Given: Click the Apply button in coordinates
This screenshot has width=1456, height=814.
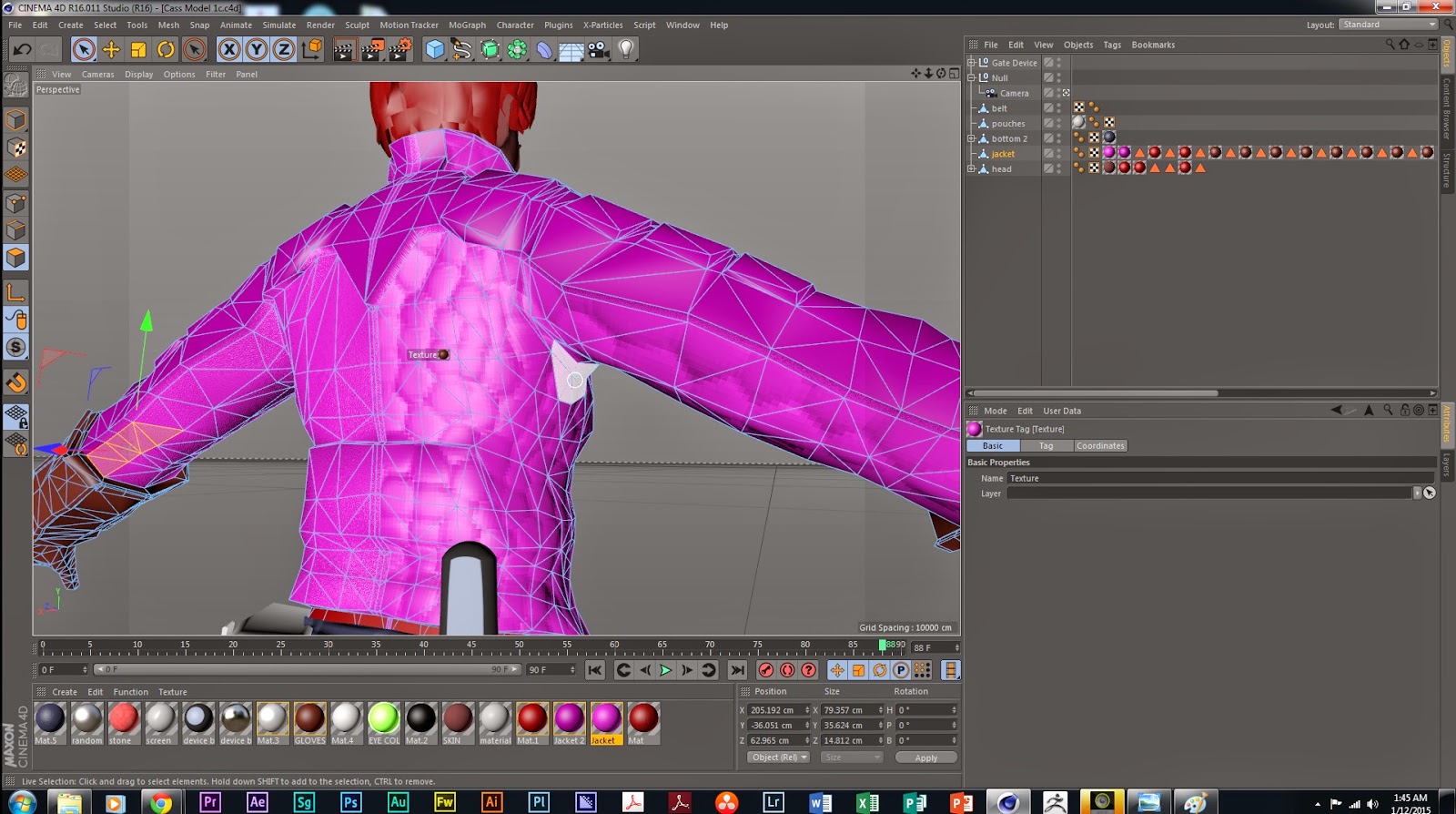Looking at the screenshot, I should point(925,758).
